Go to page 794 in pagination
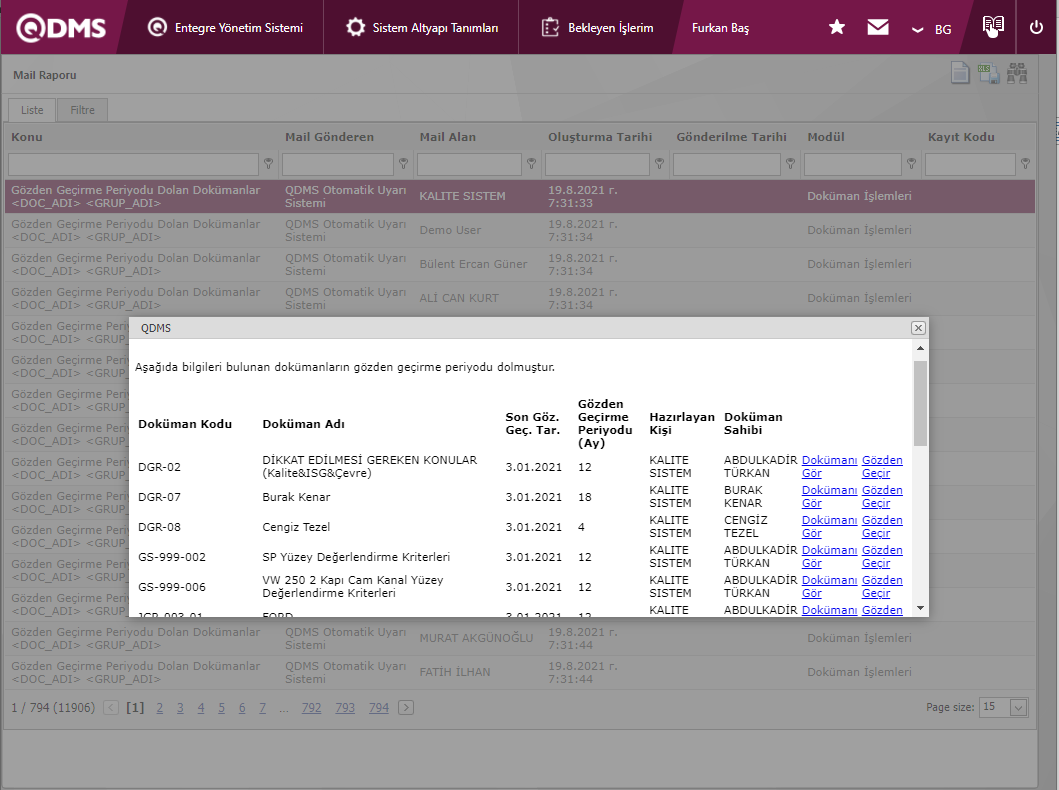1059x790 pixels. point(378,708)
